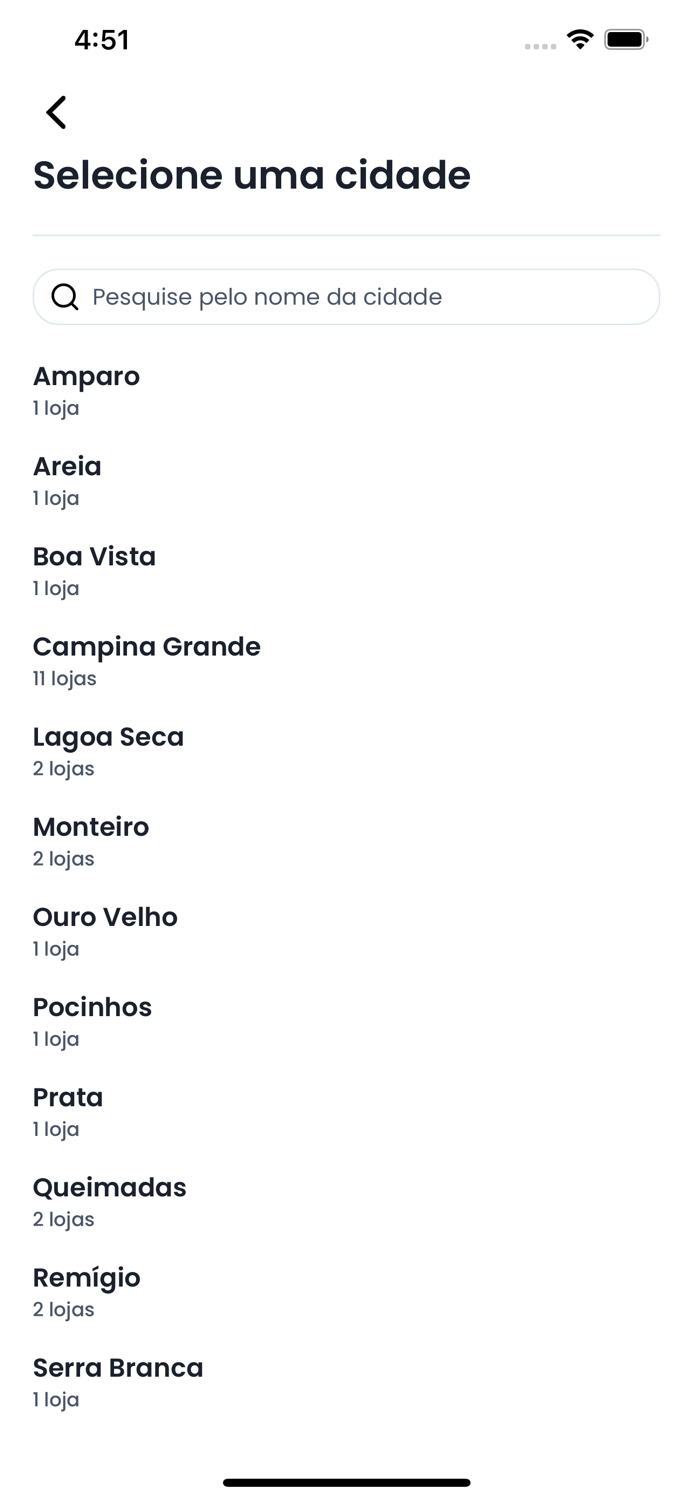The width and height of the screenshot is (693, 1500).
Task: Tap the magnifying glass search icon
Action: 65,296
